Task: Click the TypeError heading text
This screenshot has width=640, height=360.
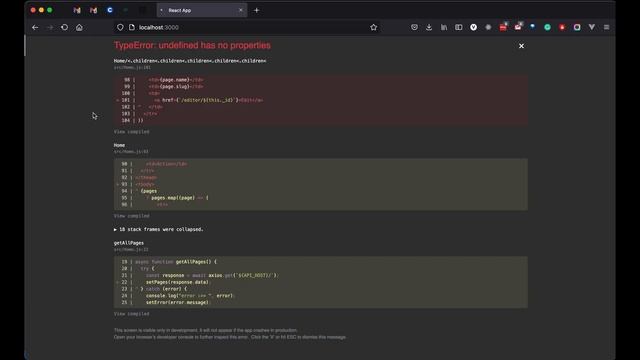Action: coord(192,45)
